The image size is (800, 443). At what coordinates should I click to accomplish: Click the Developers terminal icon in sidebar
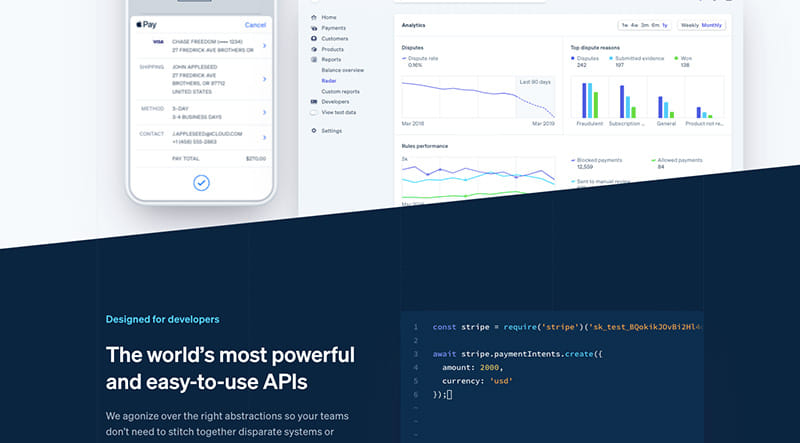314,102
